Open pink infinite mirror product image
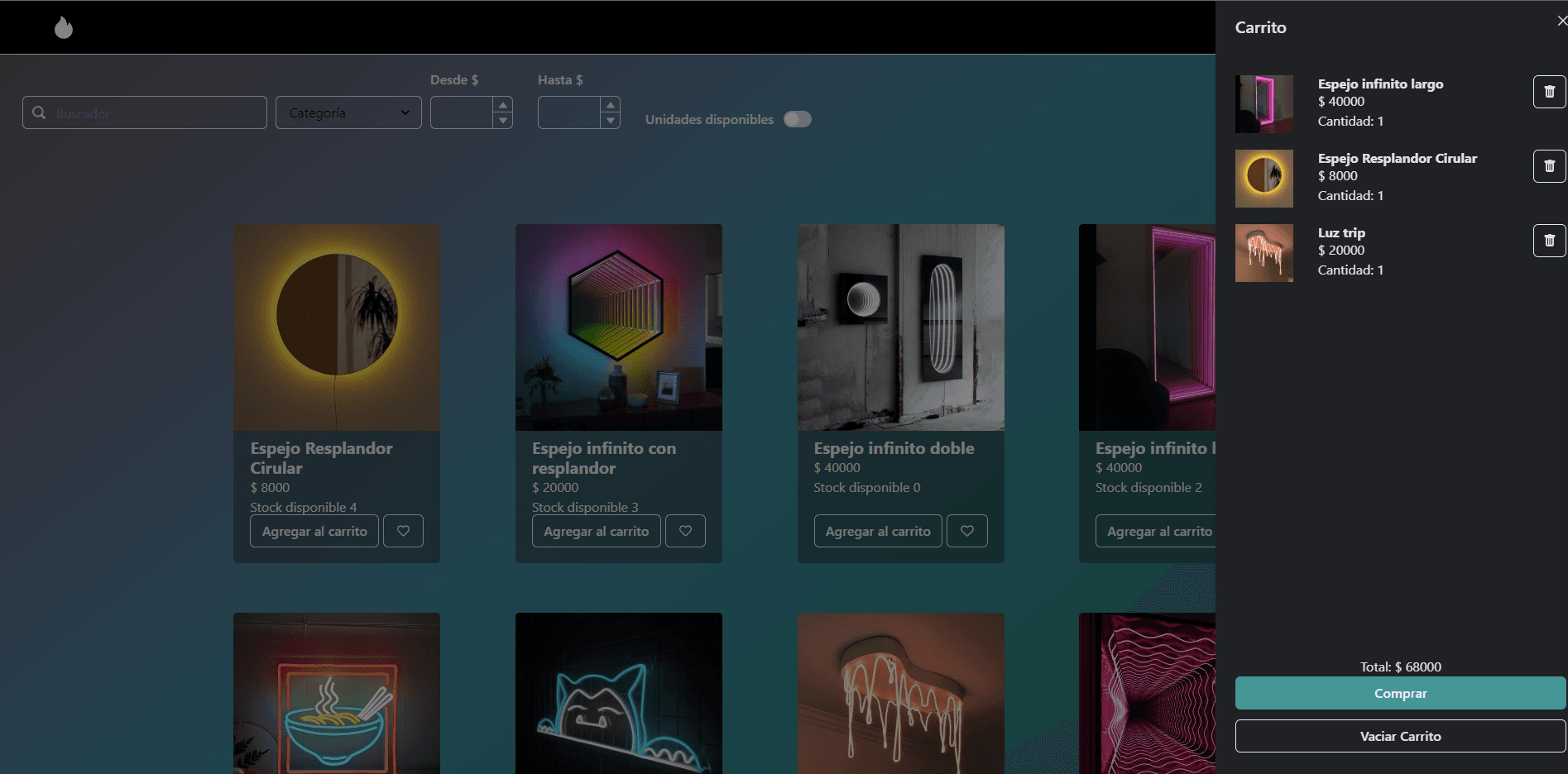 tap(1148, 327)
